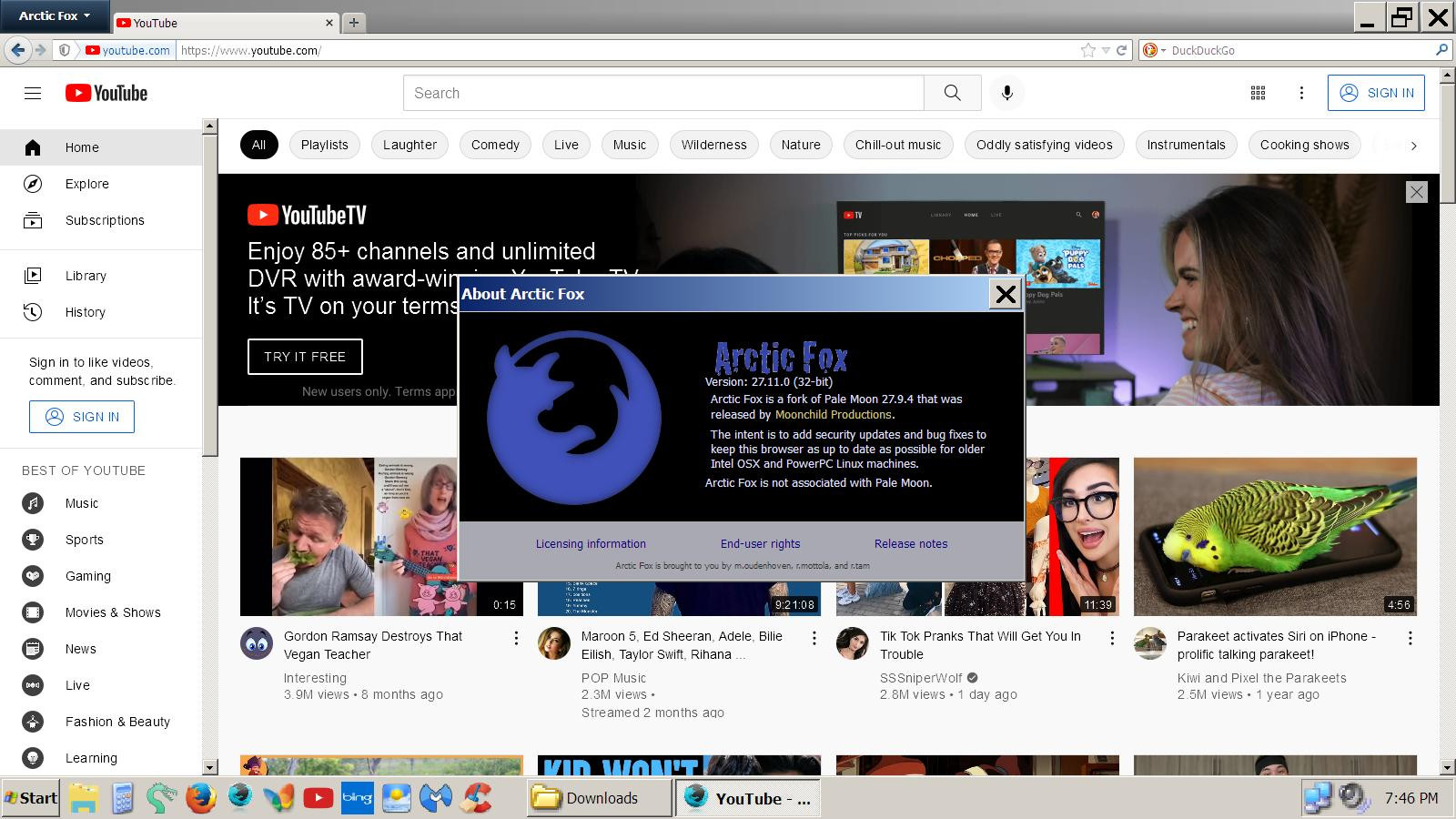This screenshot has height=819, width=1456.
Task: Click the URL address field
Action: (628, 50)
